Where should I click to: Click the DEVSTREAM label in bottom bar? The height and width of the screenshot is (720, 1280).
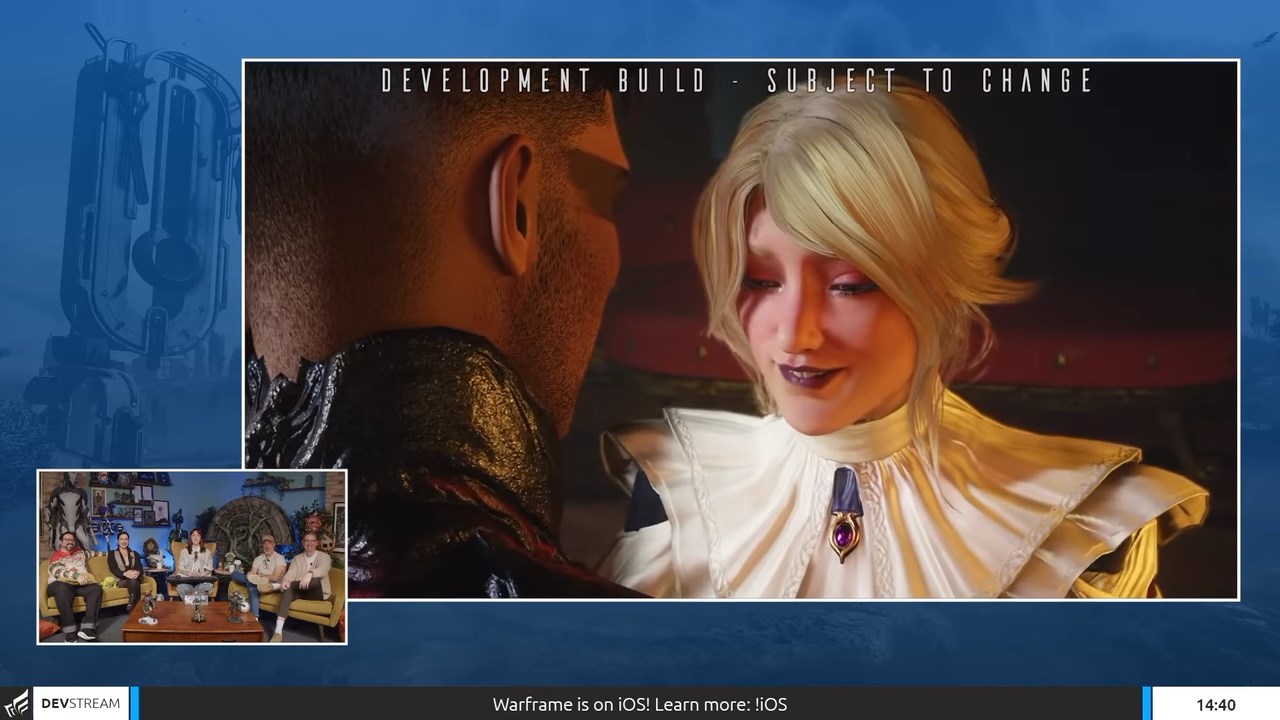pyautogui.click(x=81, y=703)
